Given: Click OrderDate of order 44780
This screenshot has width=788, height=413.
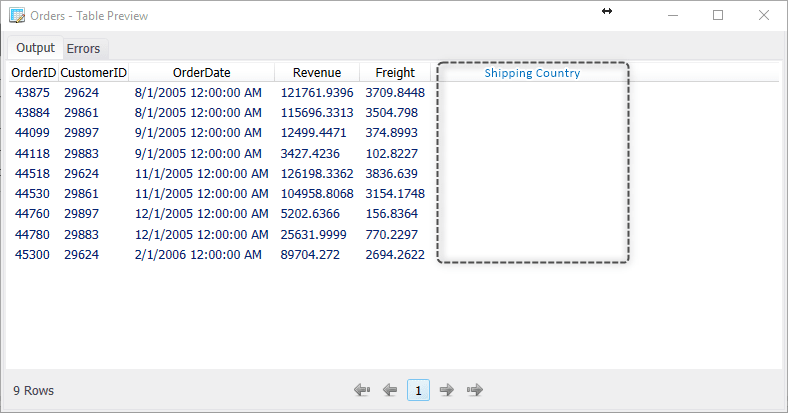Looking at the screenshot, I should [202, 235].
